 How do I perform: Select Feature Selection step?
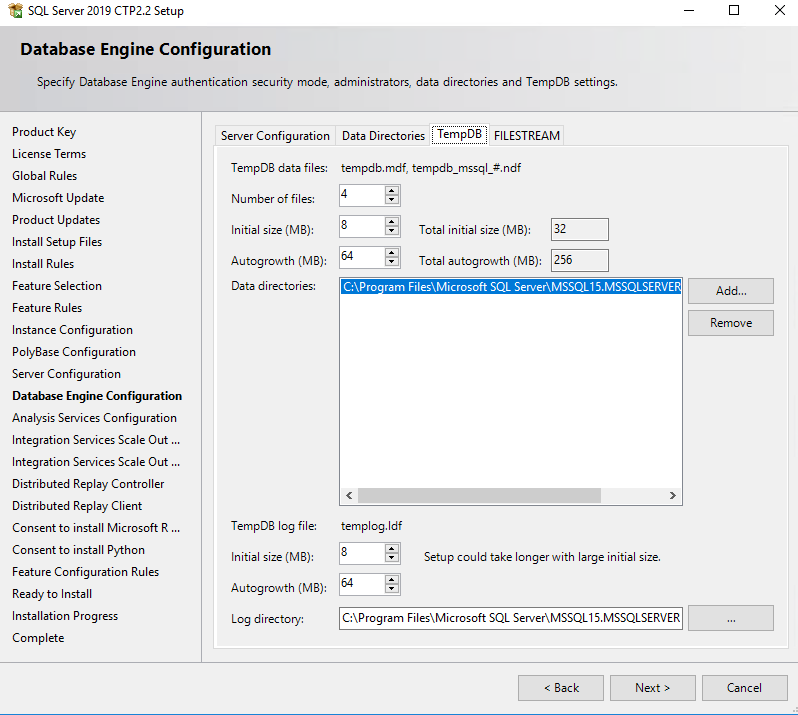pos(57,286)
